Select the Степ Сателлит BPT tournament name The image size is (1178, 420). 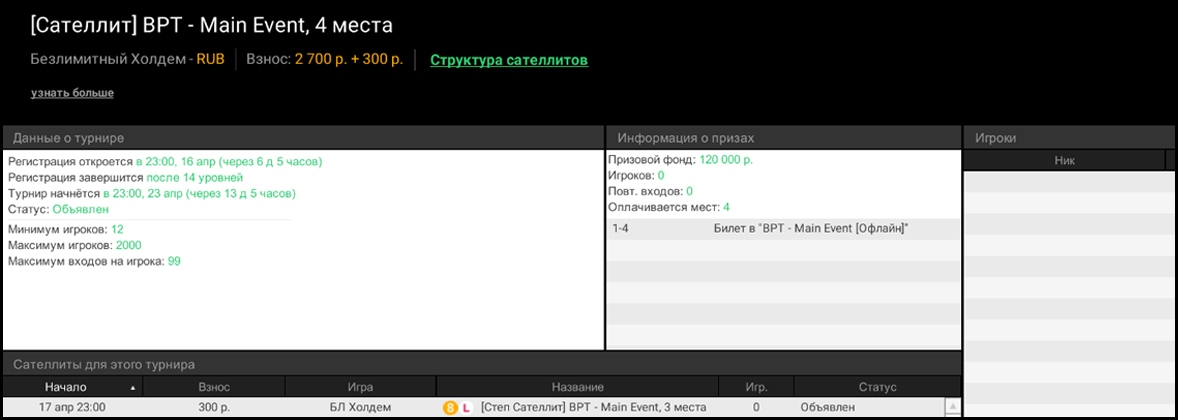[593, 408]
